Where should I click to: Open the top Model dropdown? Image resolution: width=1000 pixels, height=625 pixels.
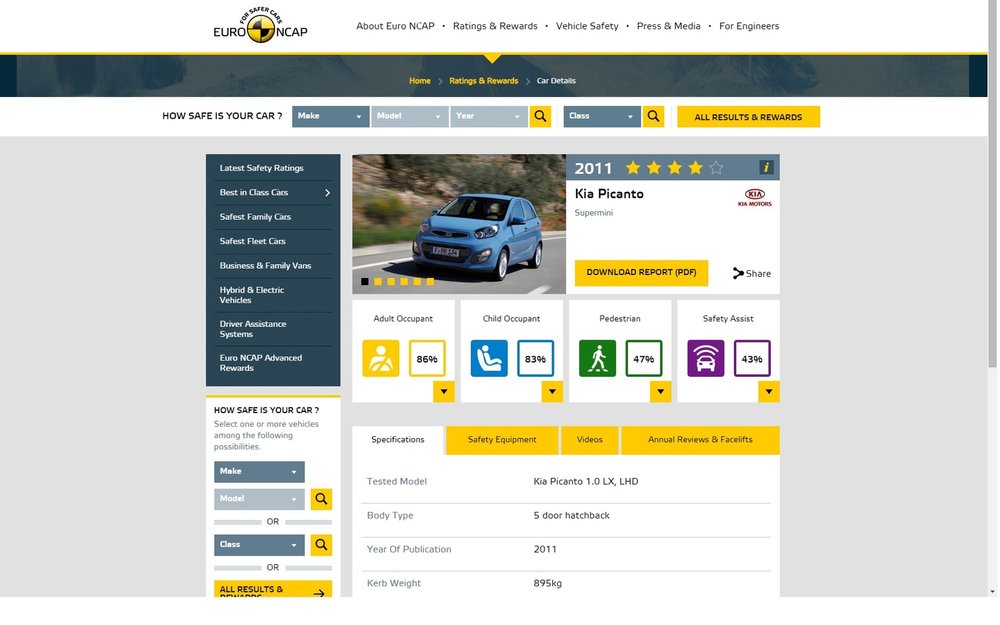[x=409, y=116]
